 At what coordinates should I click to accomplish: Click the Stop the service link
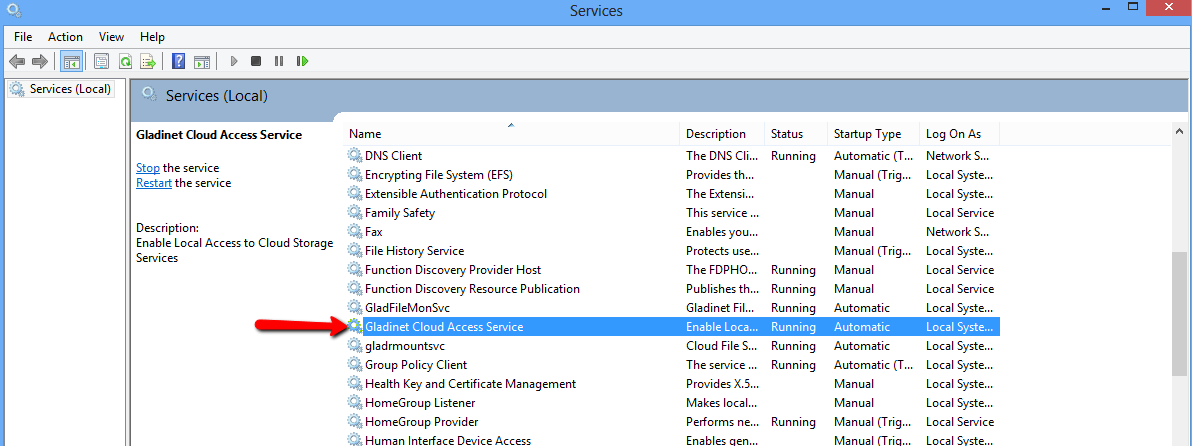pos(147,168)
